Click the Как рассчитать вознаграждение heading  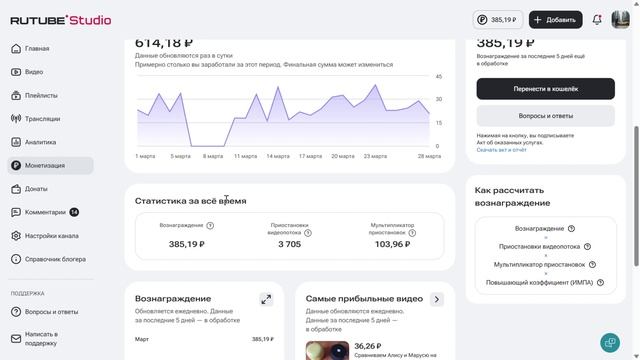[x=512, y=196]
